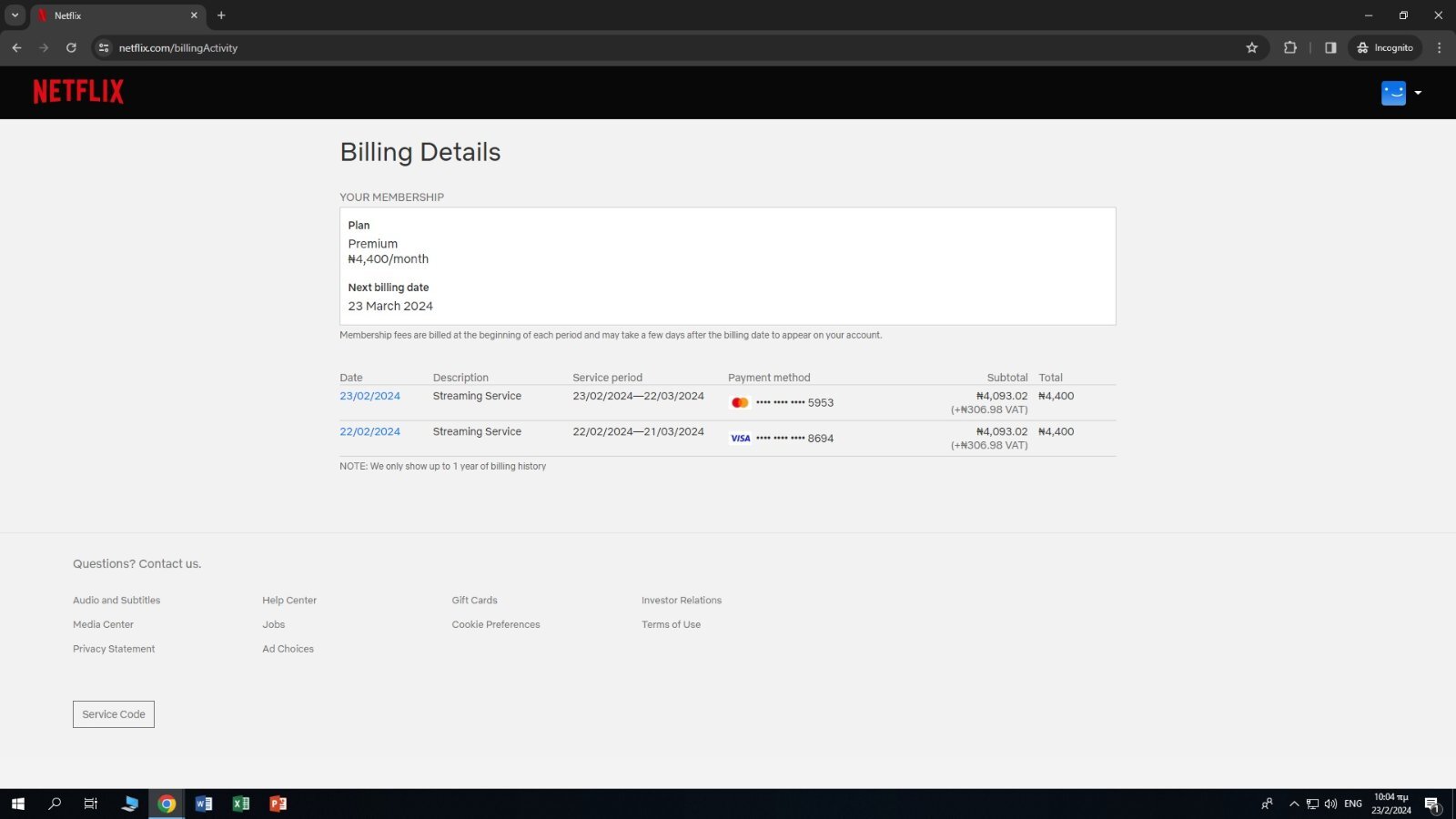Open the Jobs footer link
The width and height of the screenshot is (1456, 819).
coord(274,624)
